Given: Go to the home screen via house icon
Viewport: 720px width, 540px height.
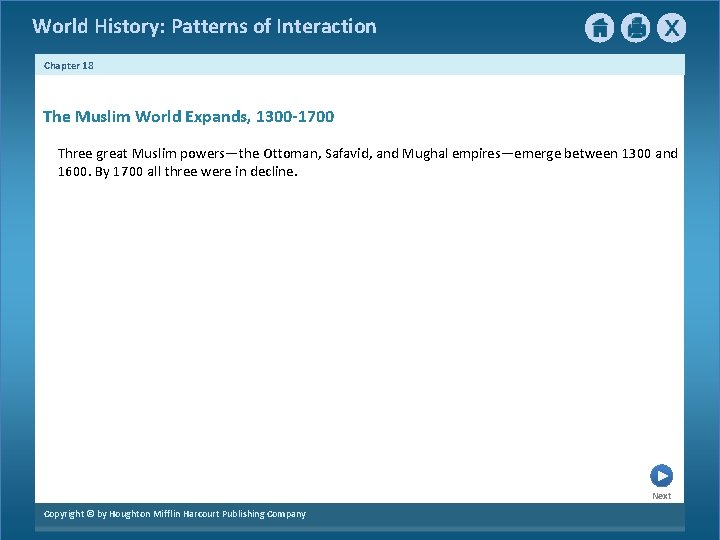Looking at the screenshot, I should (599, 28).
